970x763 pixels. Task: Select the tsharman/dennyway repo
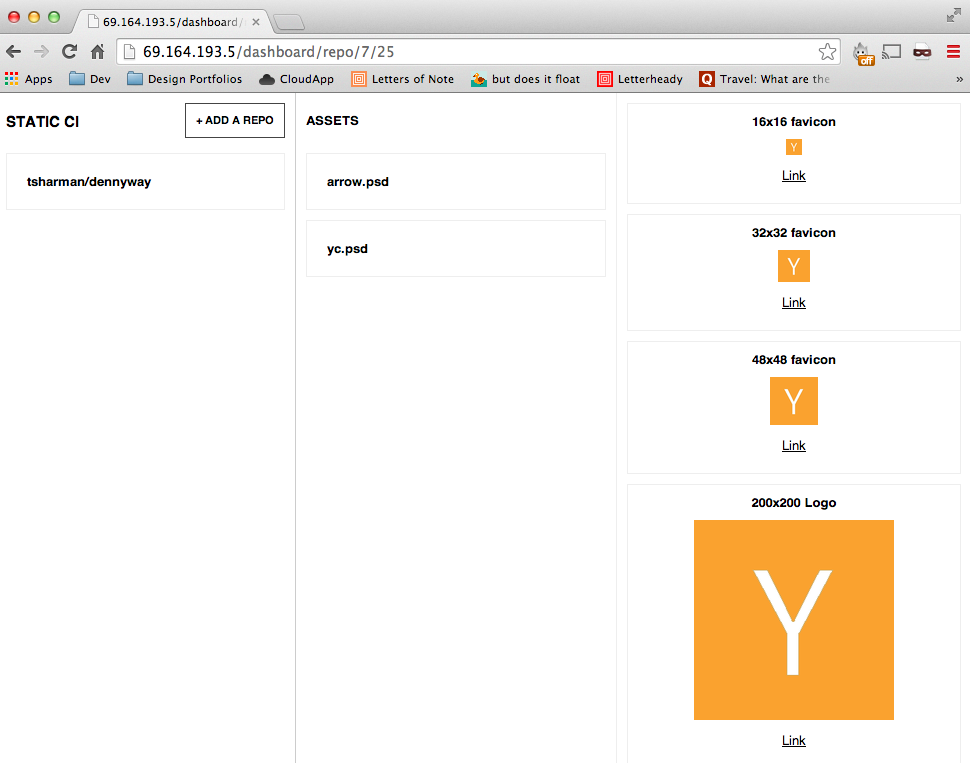click(x=145, y=181)
